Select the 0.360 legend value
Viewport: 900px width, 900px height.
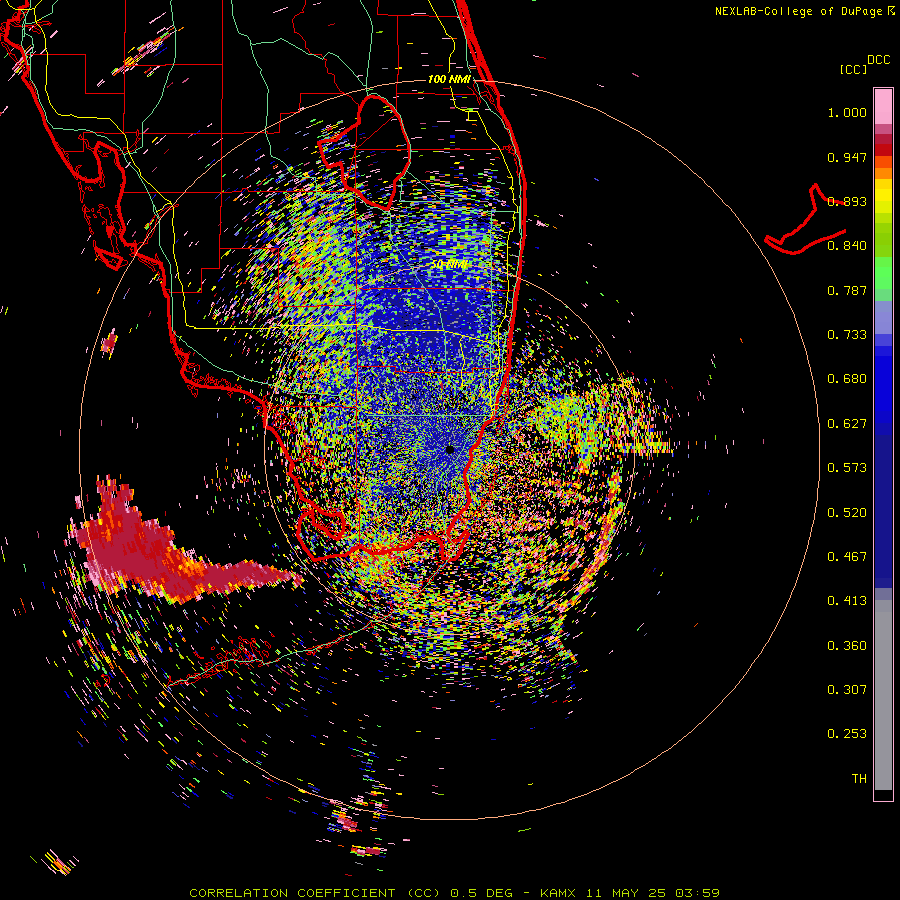847,646
